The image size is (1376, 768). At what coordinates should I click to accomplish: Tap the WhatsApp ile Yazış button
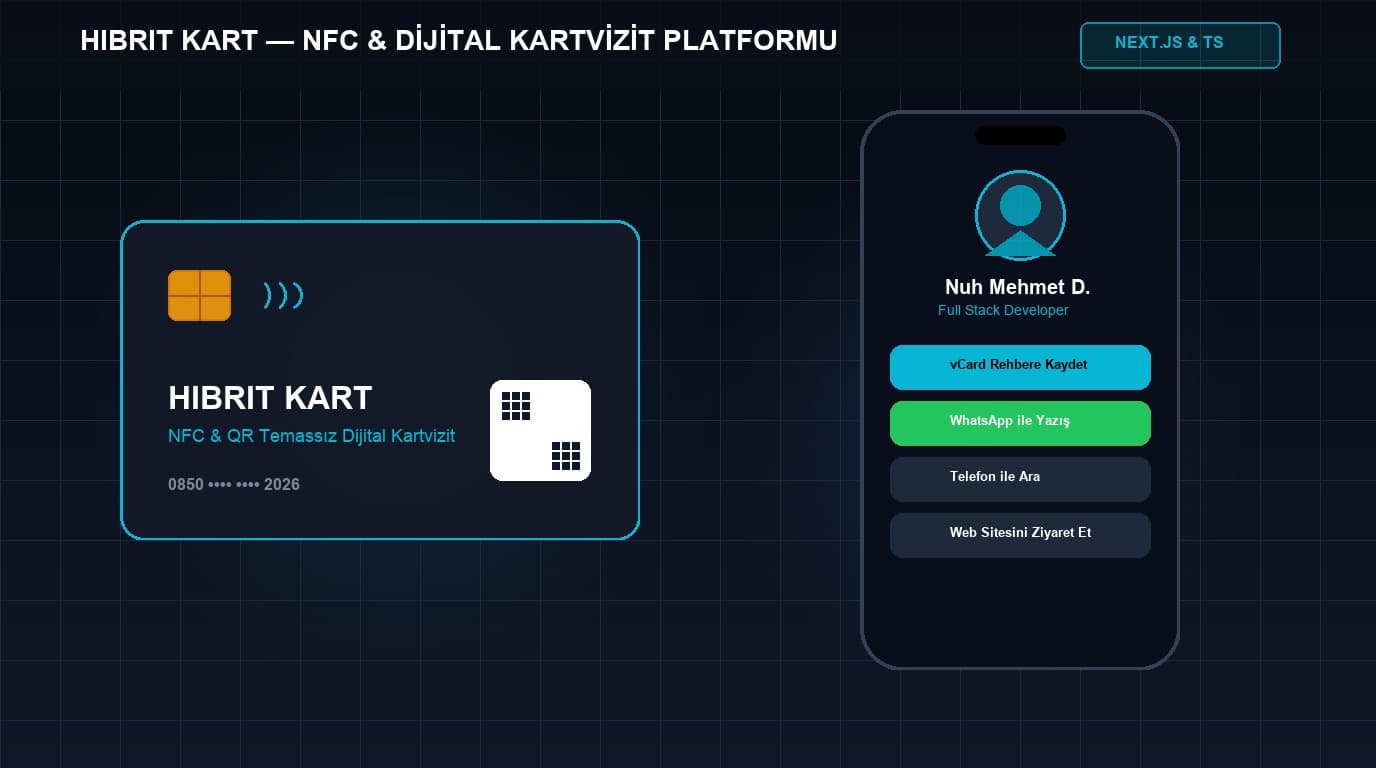[x=1020, y=423]
